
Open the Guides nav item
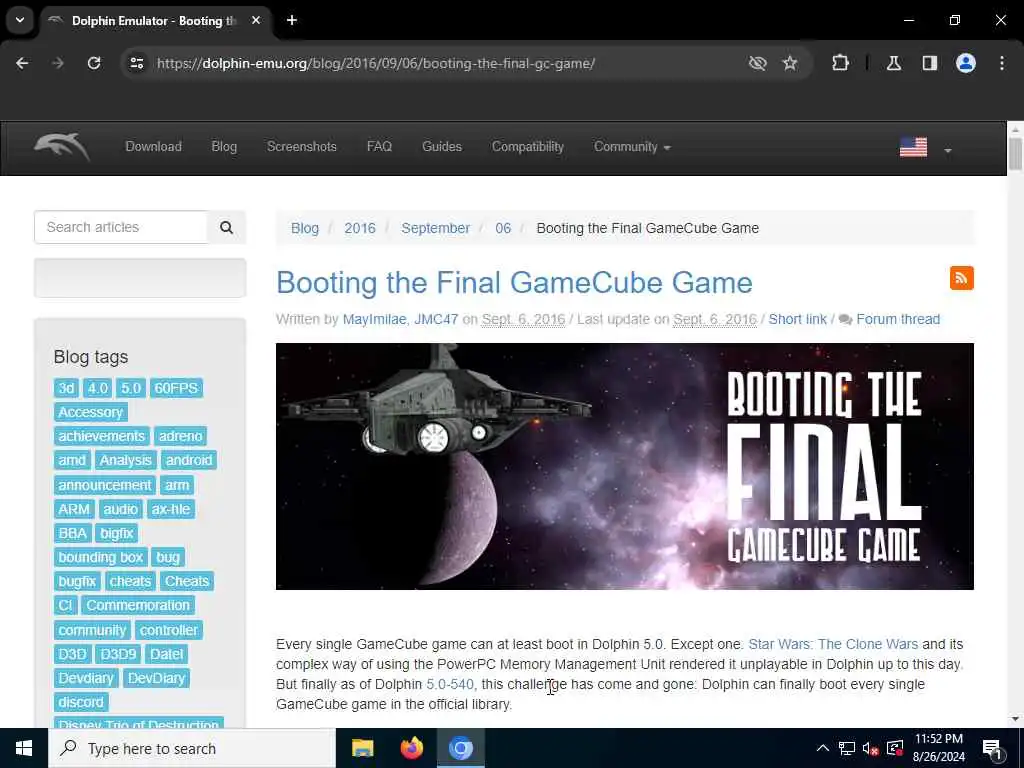442,147
